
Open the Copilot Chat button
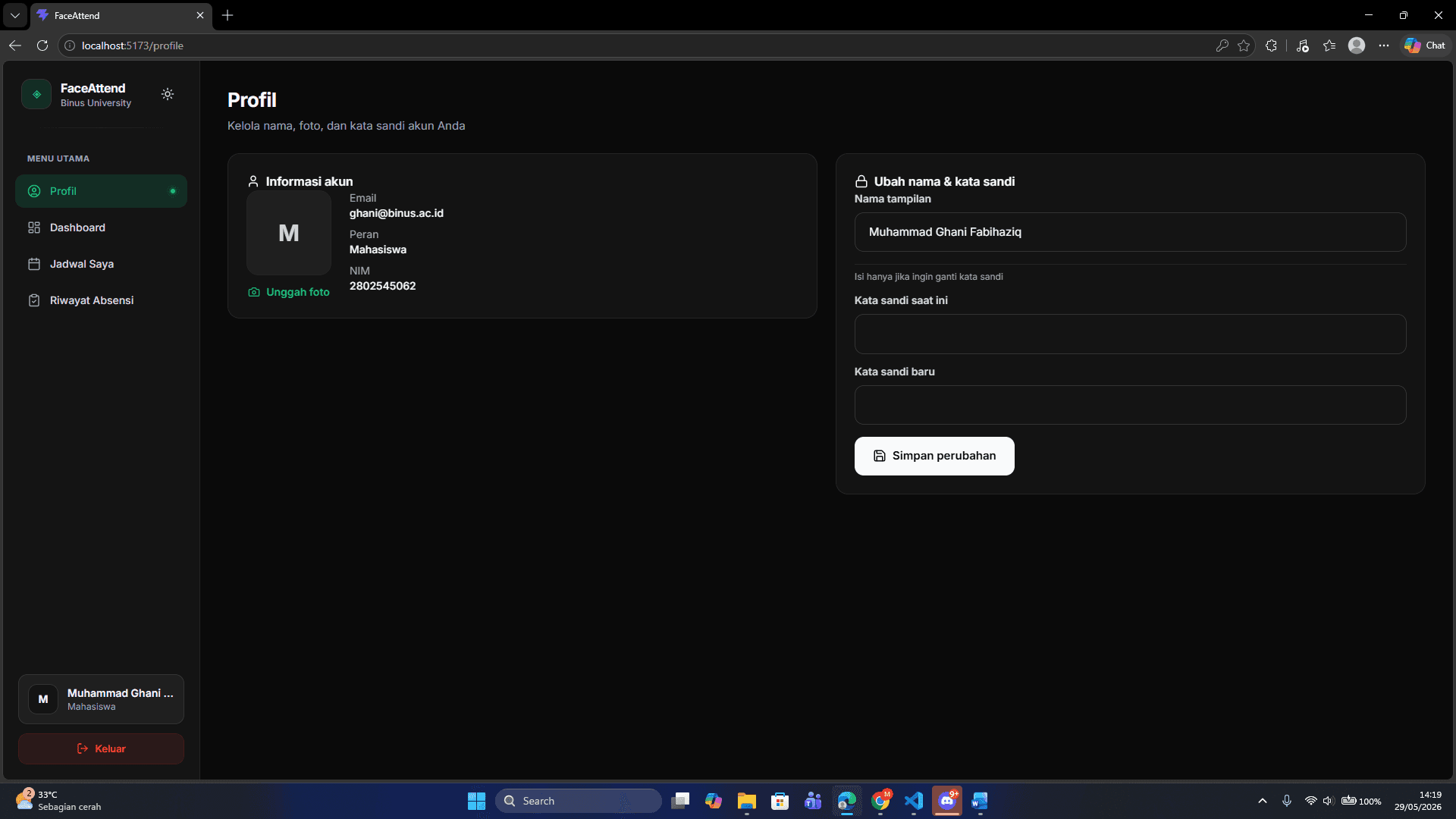click(1425, 45)
